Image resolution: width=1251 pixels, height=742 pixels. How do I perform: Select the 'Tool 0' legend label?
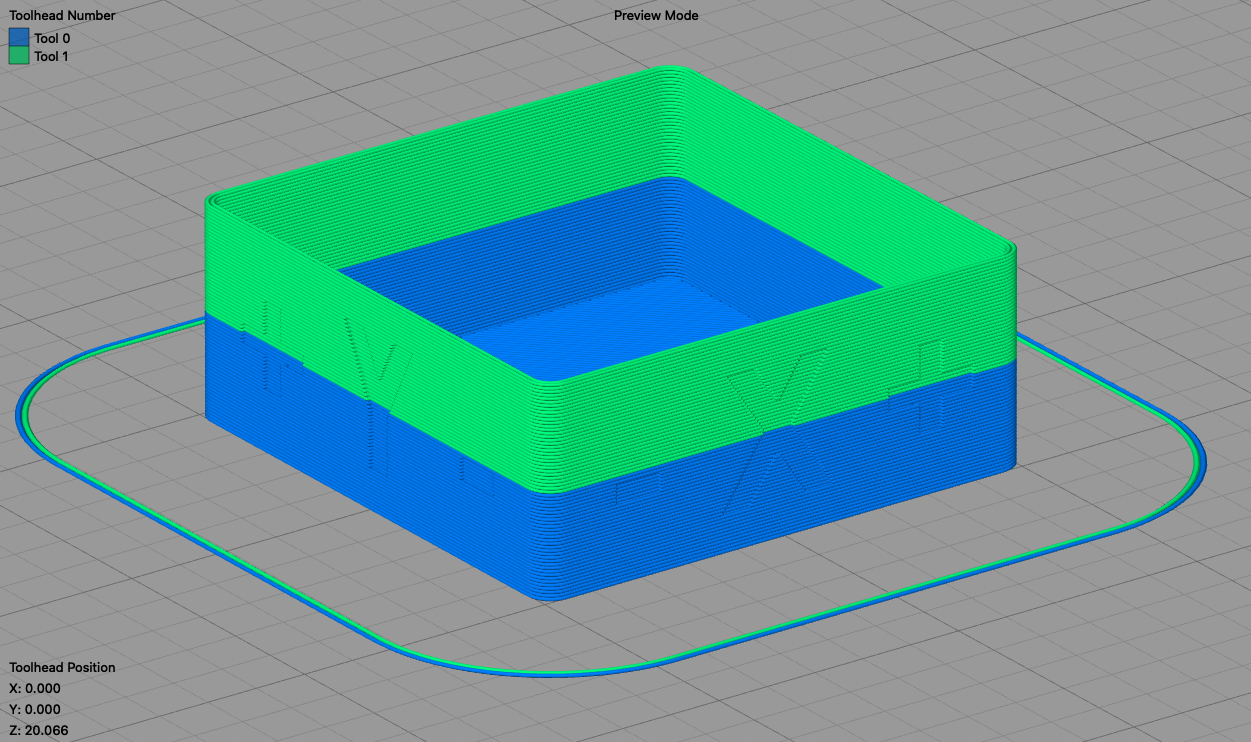[x=52, y=38]
